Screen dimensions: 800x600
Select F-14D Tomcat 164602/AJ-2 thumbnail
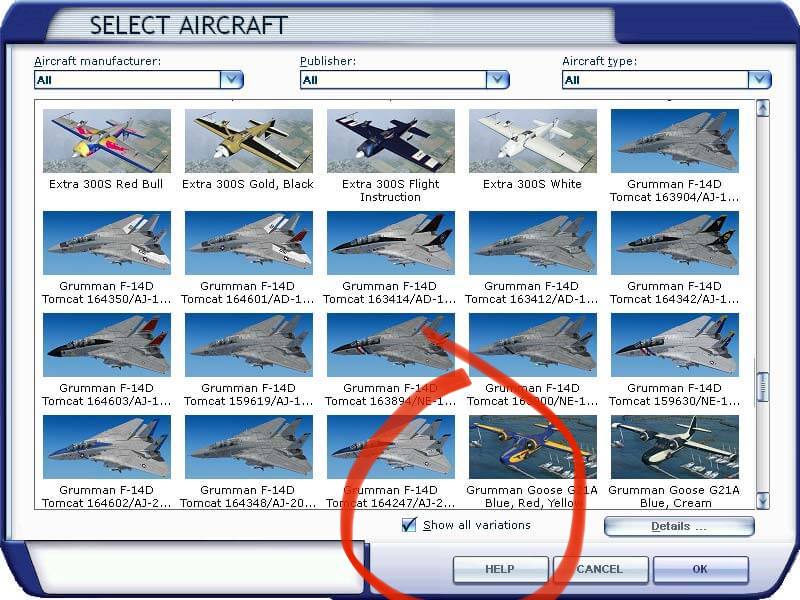pos(107,447)
